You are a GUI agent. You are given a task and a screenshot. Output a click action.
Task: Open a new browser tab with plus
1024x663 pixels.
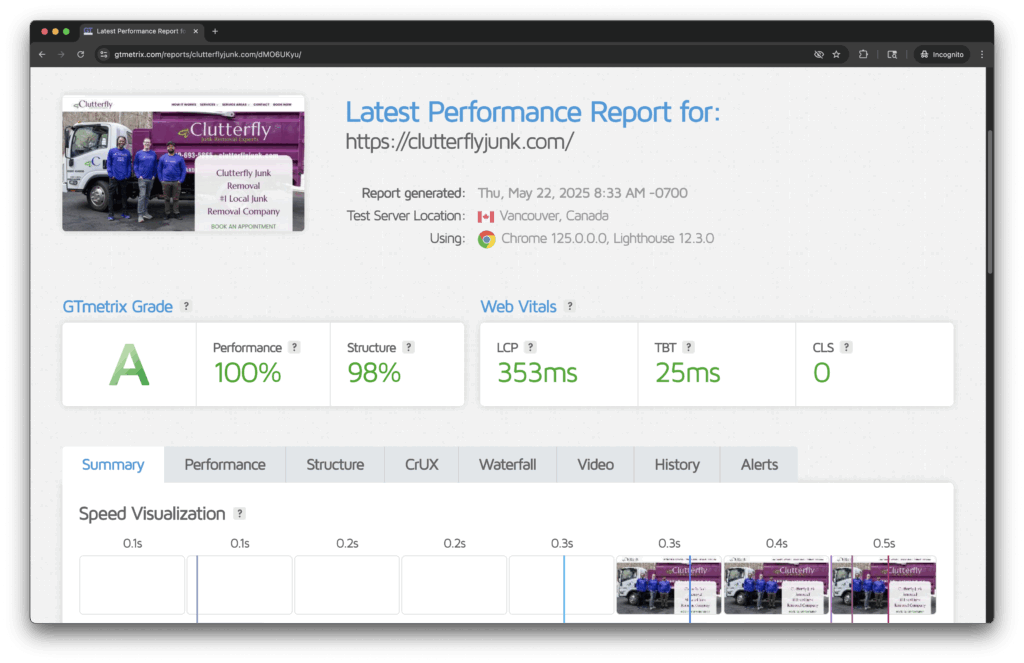pos(215,31)
